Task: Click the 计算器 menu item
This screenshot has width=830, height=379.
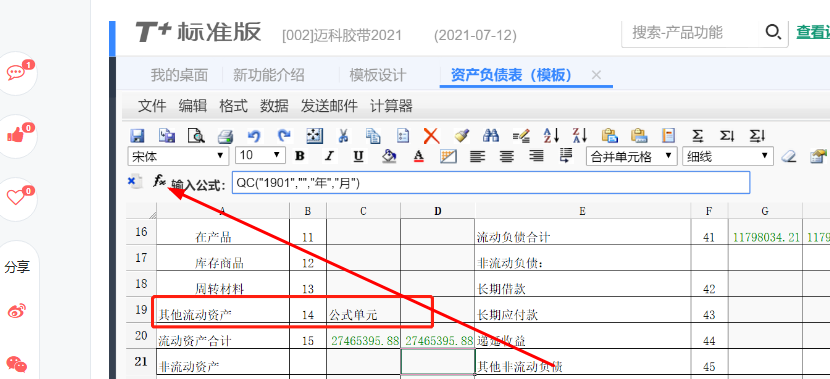Action: tap(391, 106)
